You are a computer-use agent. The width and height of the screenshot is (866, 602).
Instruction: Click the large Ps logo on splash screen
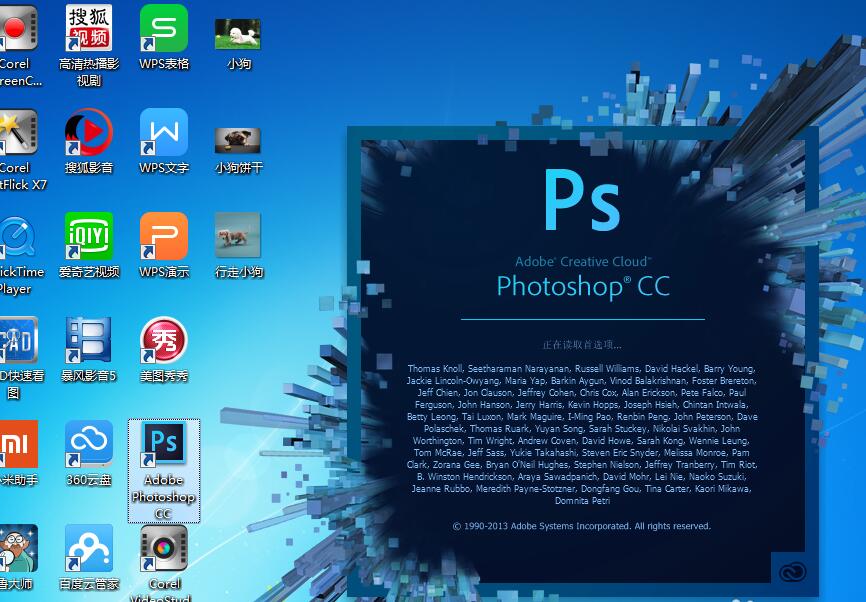point(582,200)
